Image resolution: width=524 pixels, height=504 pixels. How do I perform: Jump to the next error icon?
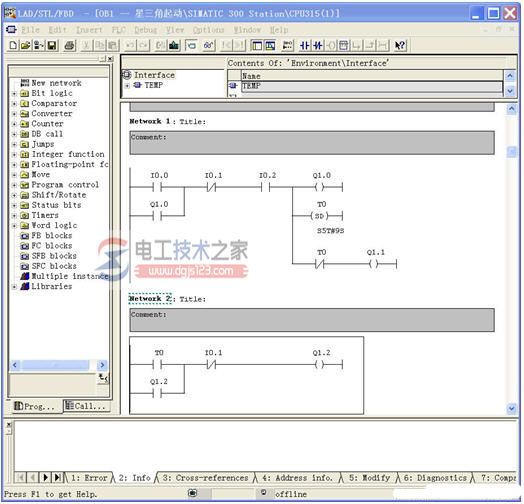click(239, 45)
